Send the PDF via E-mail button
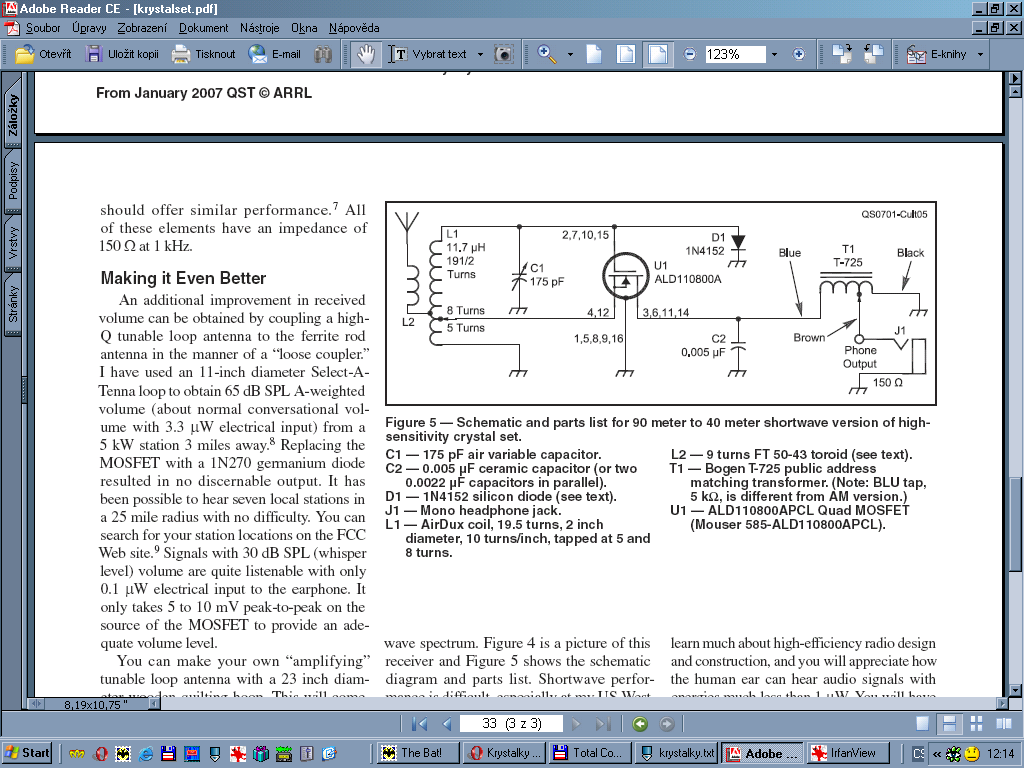The width and height of the screenshot is (1024, 768). tap(274, 54)
